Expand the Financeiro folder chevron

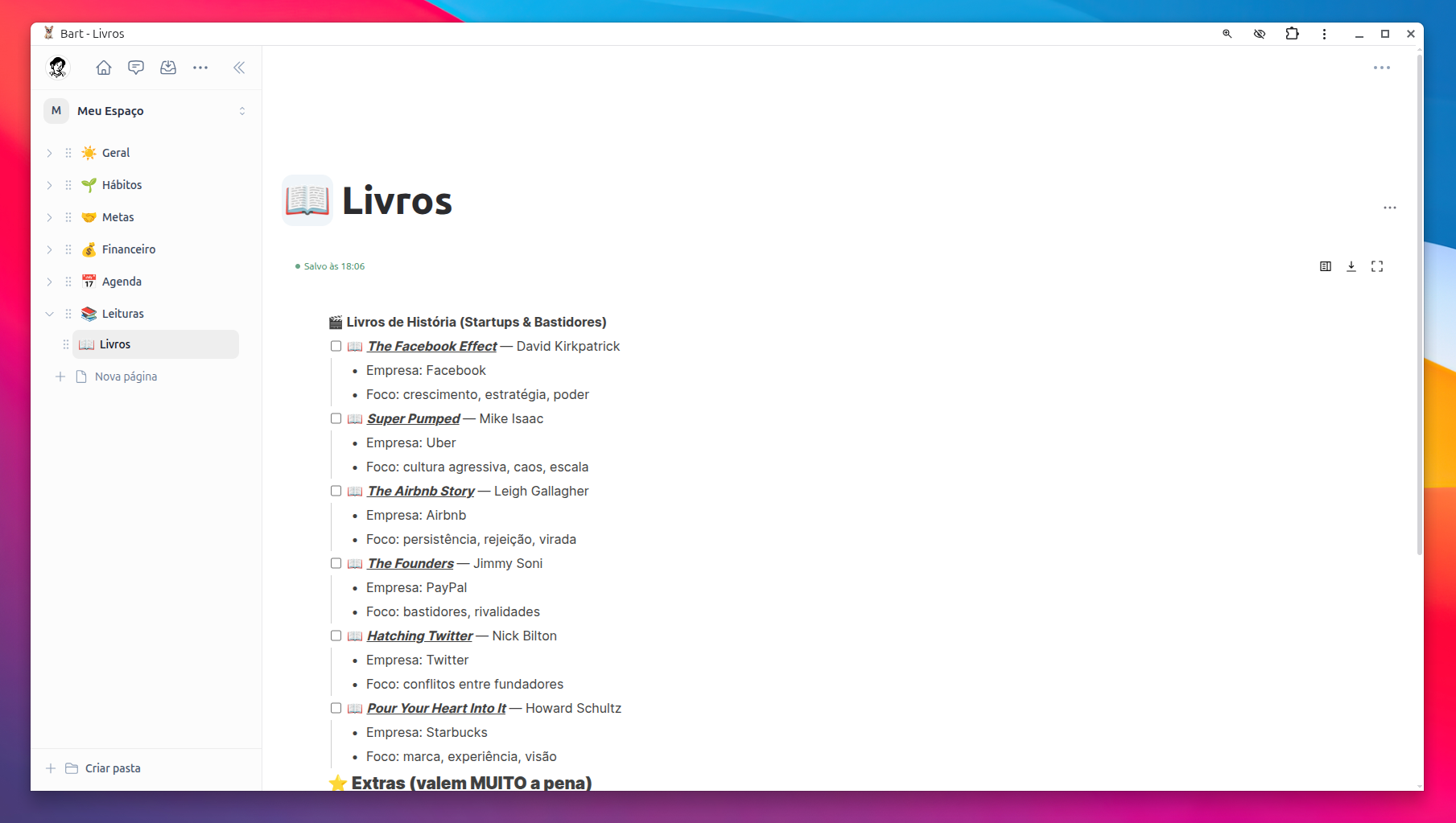[x=49, y=249]
